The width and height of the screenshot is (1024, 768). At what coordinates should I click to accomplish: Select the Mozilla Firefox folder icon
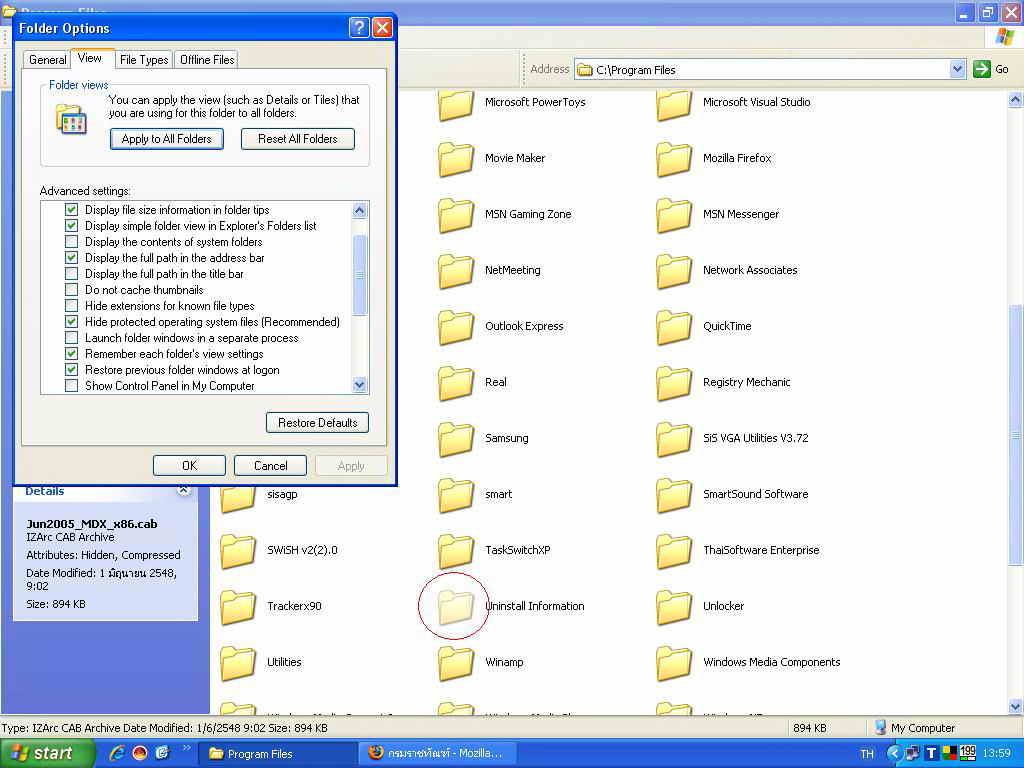pyautogui.click(x=673, y=159)
